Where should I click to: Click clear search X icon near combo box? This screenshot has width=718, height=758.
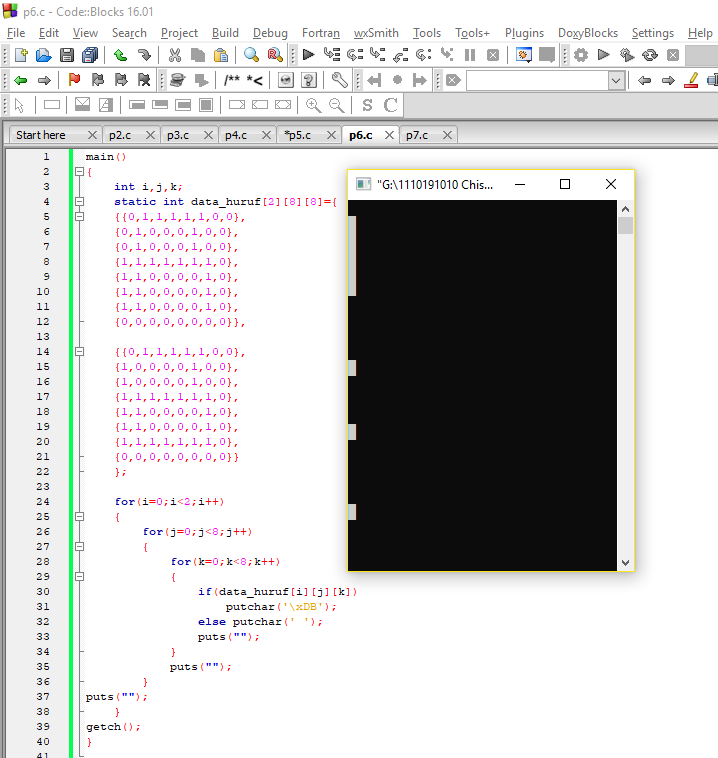pos(453,80)
